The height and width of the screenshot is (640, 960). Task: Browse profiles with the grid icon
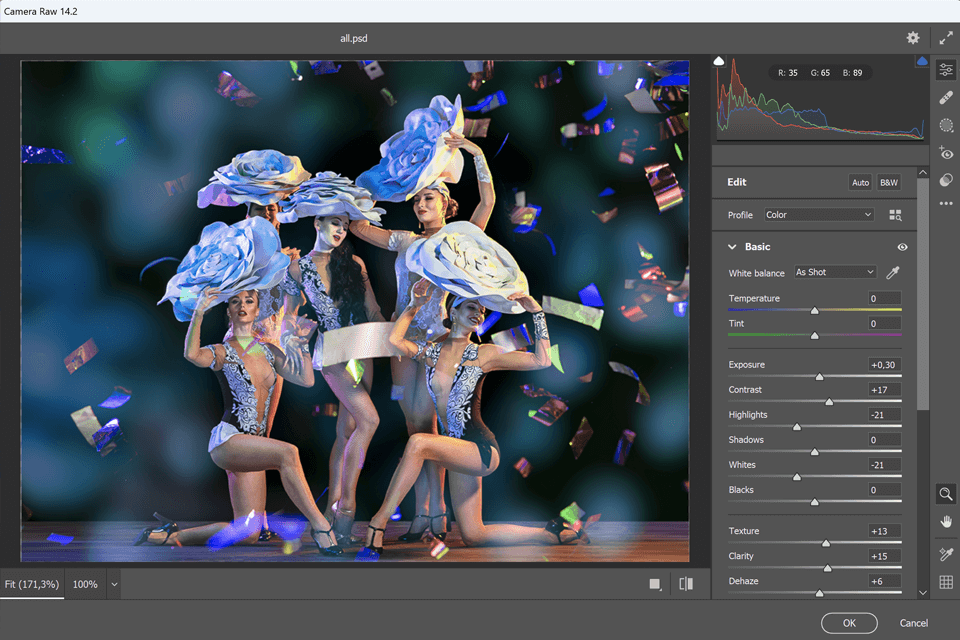pyautogui.click(x=895, y=215)
